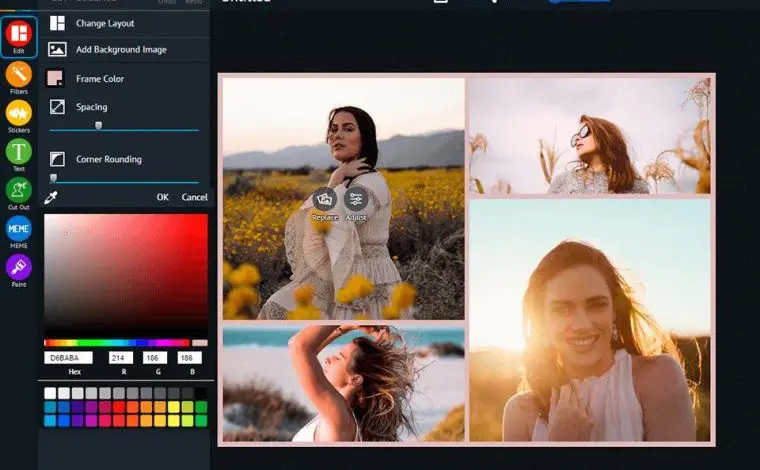
Task: Click the R value field showing 214
Action: coord(121,358)
